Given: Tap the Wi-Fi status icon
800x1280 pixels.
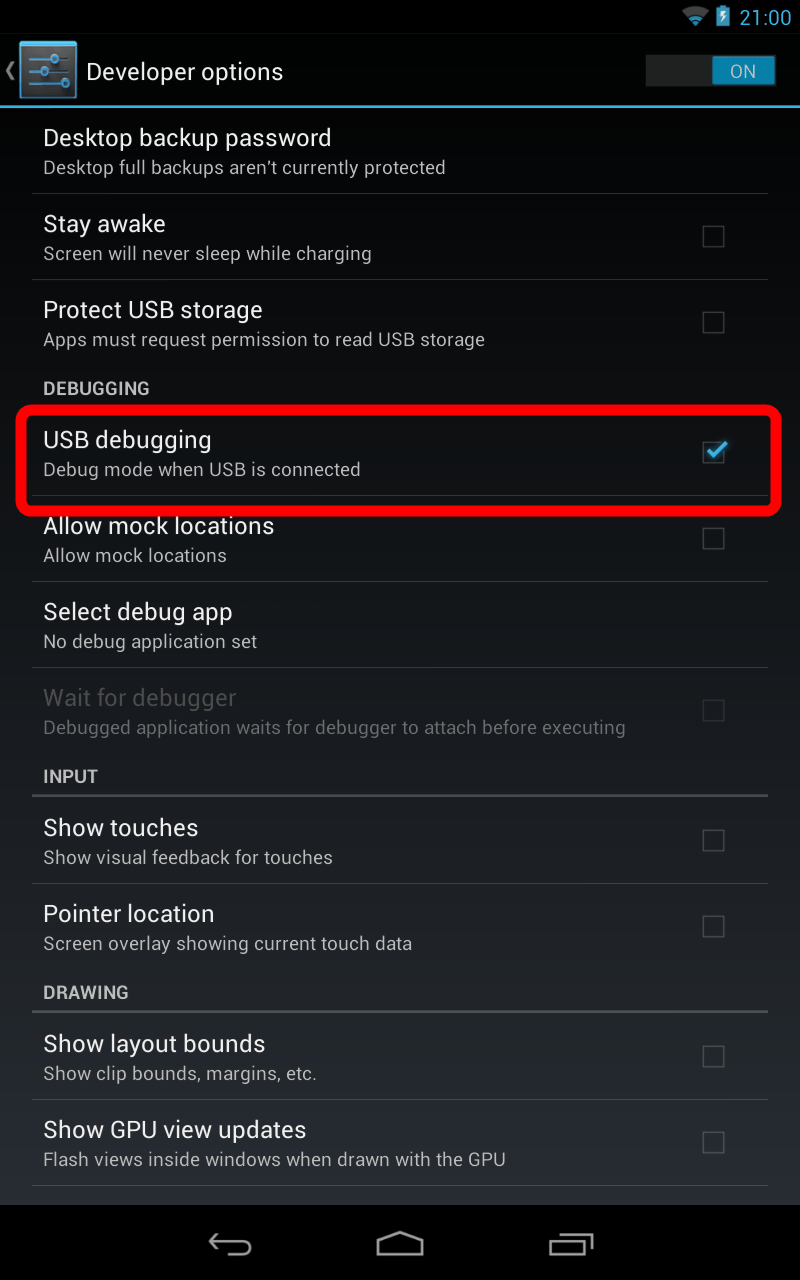Looking at the screenshot, I should (694, 16).
